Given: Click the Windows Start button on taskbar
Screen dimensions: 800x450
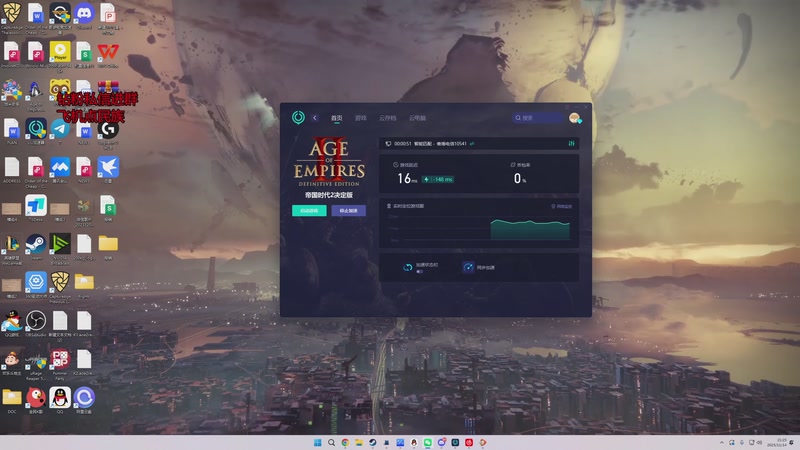Looking at the screenshot, I should coord(317,442).
